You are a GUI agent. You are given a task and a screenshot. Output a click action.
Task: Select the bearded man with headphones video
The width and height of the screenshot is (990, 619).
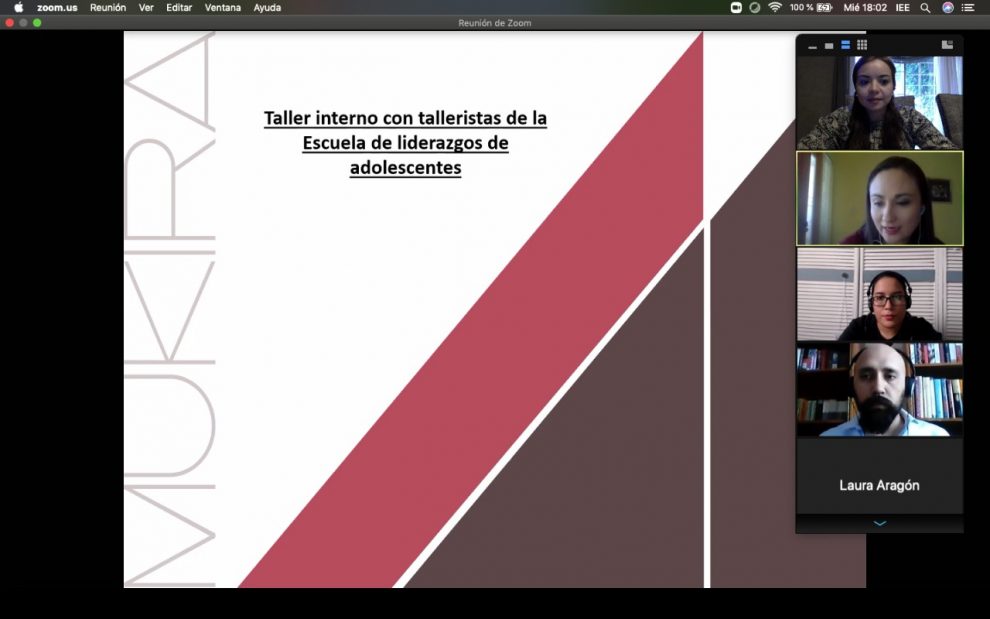coord(879,390)
